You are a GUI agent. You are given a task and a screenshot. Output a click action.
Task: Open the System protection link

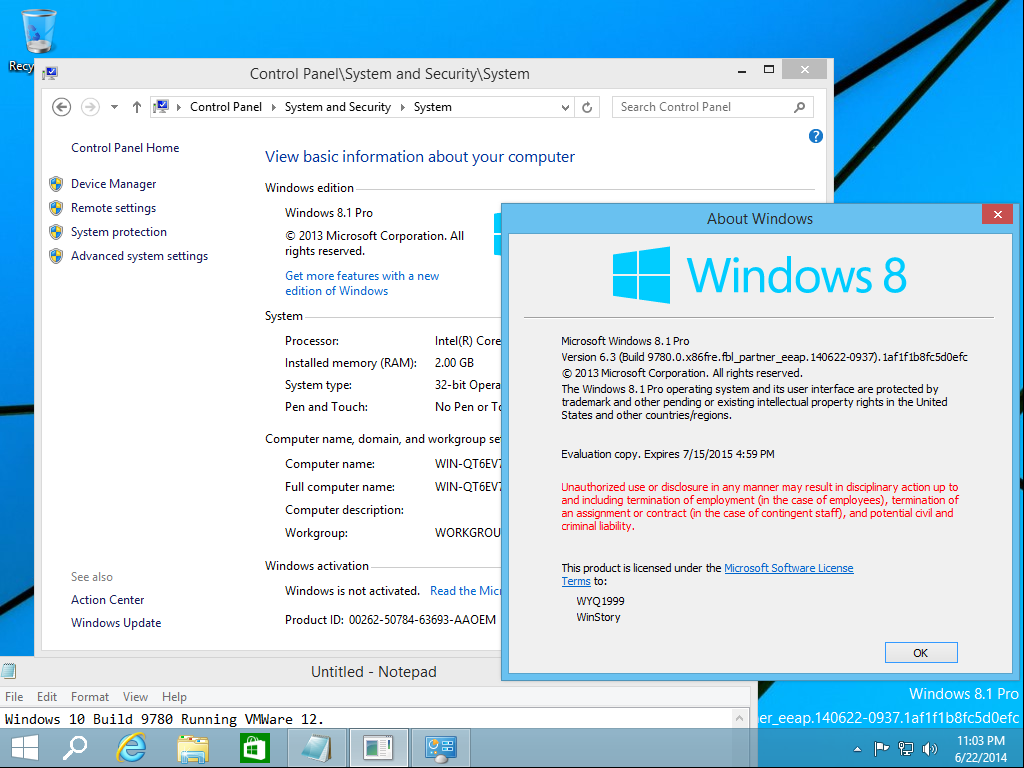click(x=119, y=232)
